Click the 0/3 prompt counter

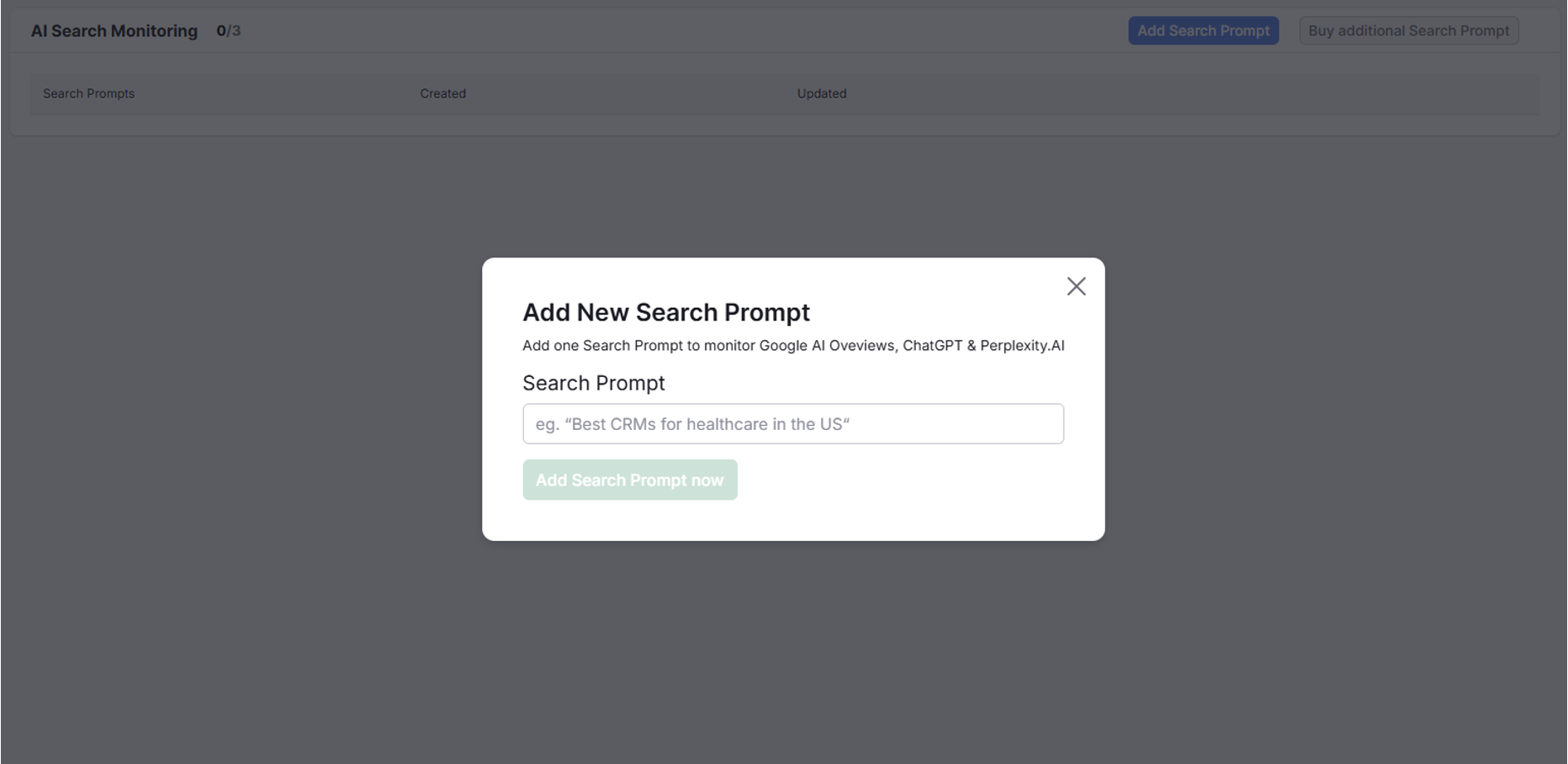226,30
